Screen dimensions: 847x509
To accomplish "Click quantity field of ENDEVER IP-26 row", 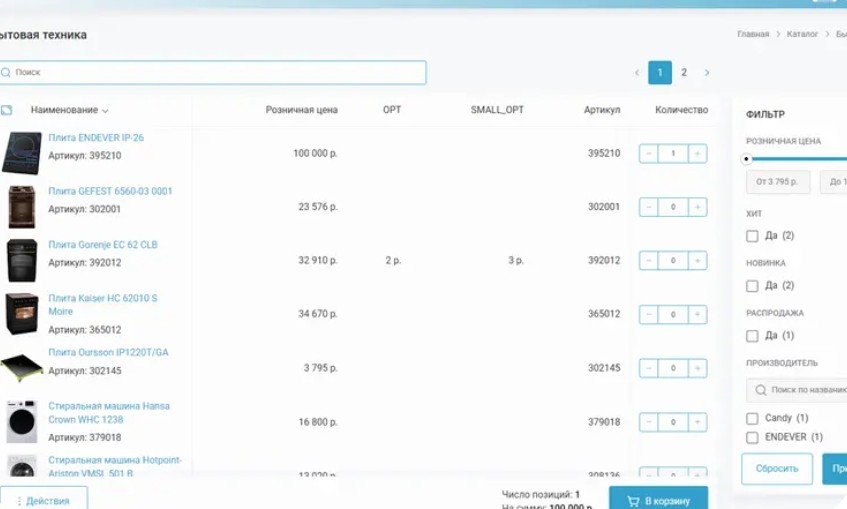I will pyautogui.click(x=673, y=153).
